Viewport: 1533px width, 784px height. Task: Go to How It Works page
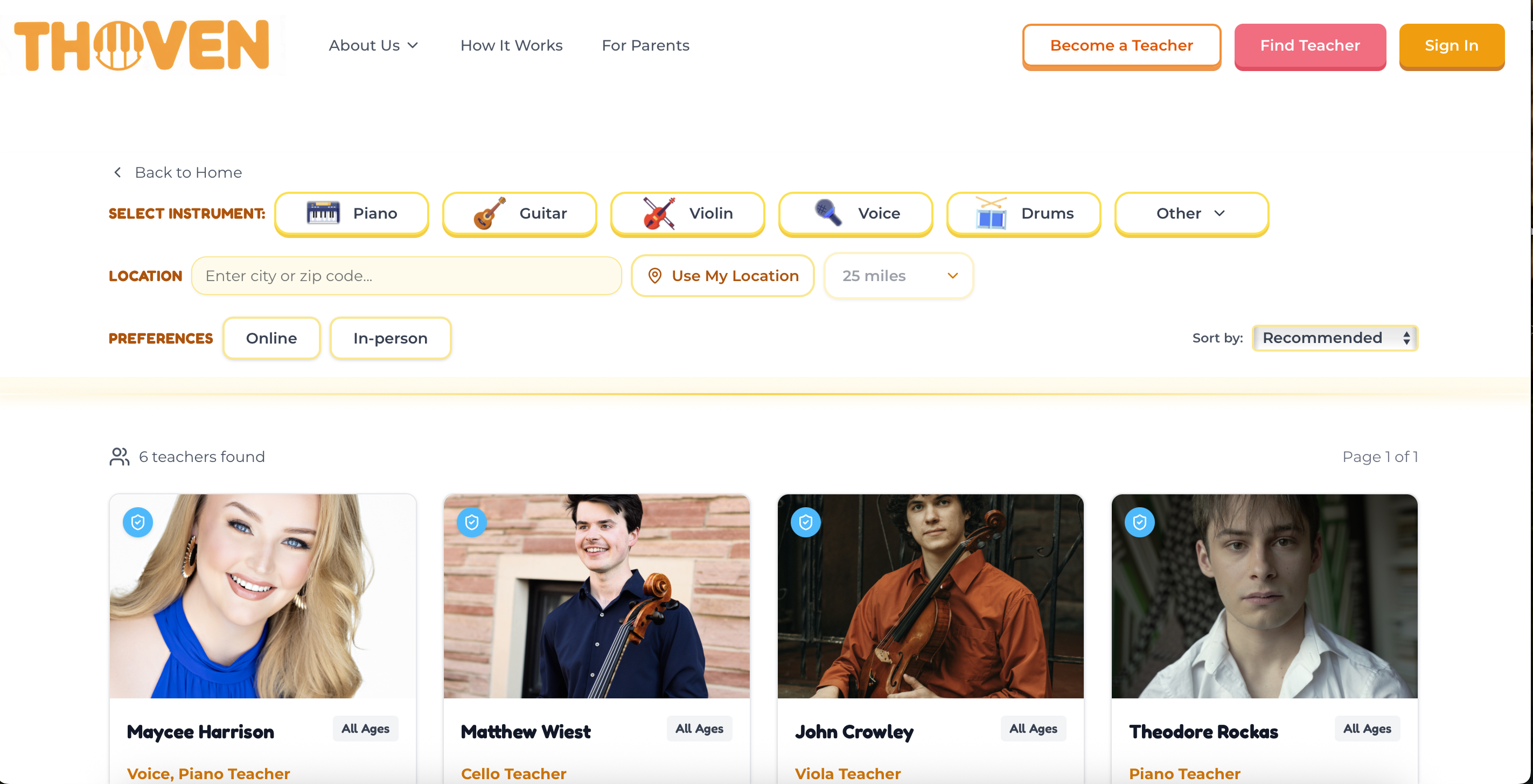coord(511,46)
